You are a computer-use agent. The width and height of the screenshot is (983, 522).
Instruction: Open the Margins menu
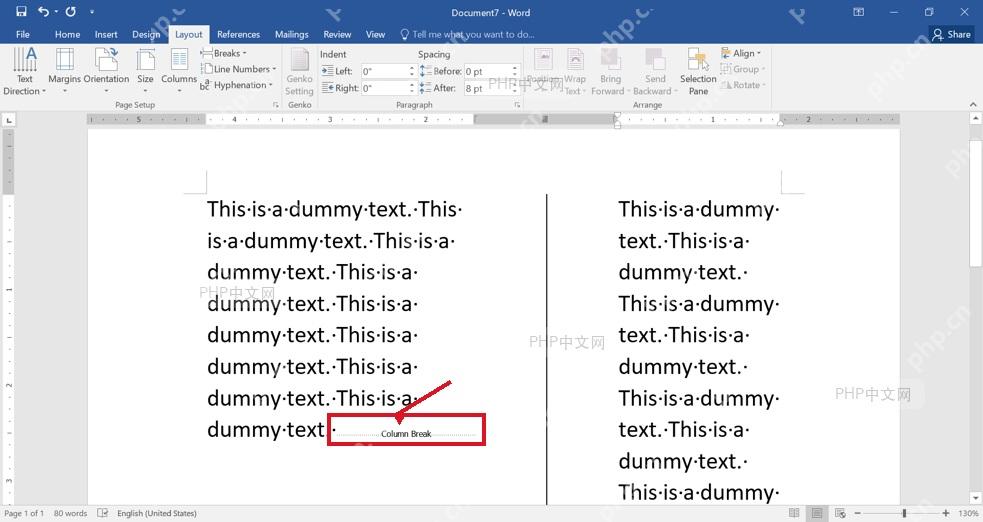(65, 72)
